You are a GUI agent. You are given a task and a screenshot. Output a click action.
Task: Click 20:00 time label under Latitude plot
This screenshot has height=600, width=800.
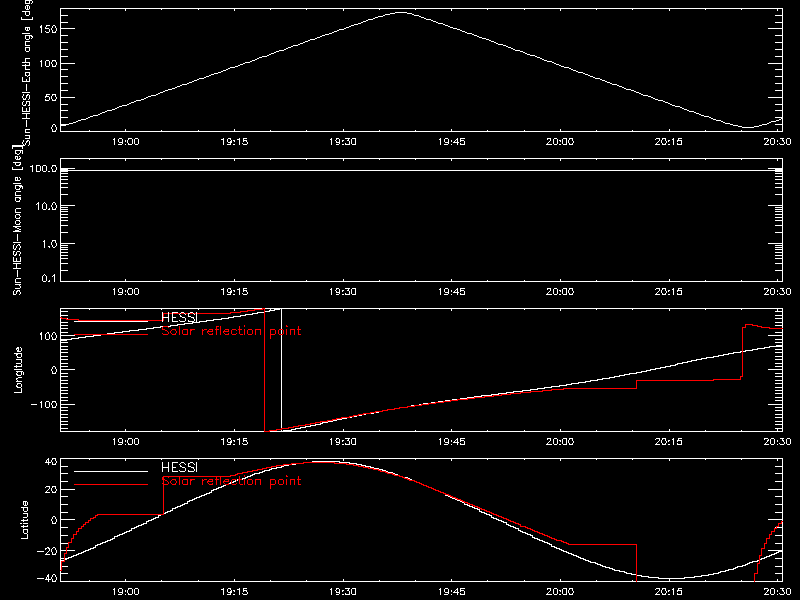click(x=560, y=592)
